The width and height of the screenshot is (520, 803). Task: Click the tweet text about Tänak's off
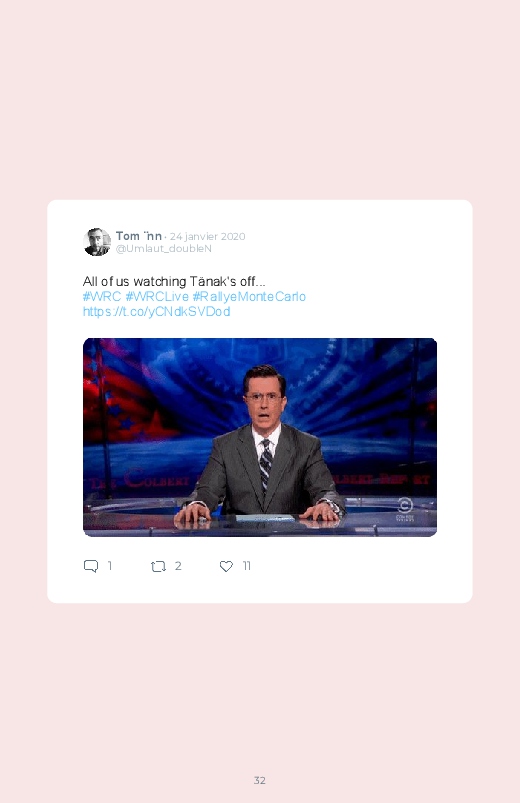click(x=174, y=281)
